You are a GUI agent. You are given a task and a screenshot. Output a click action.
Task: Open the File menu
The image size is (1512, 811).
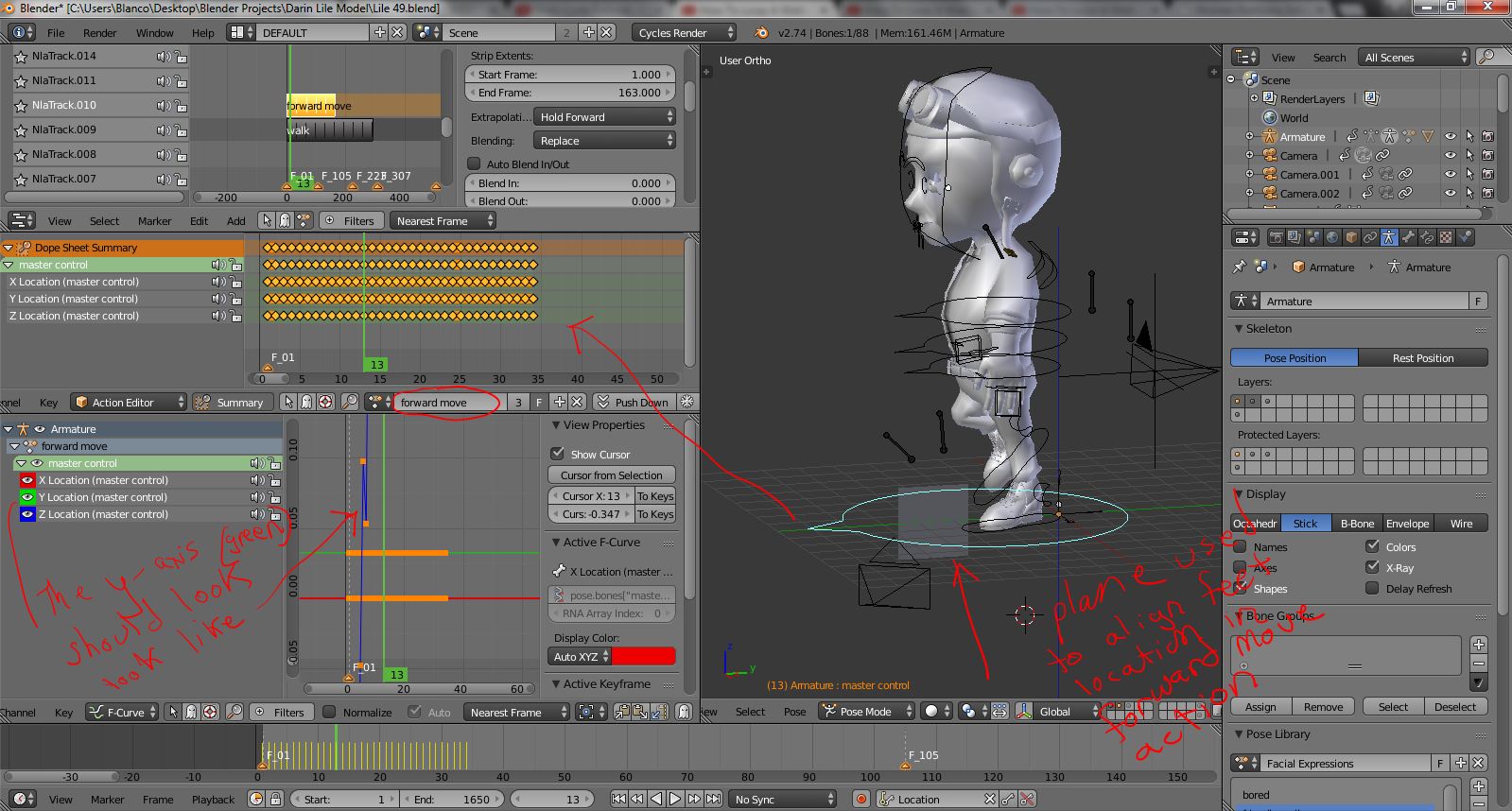pyautogui.click(x=56, y=33)
